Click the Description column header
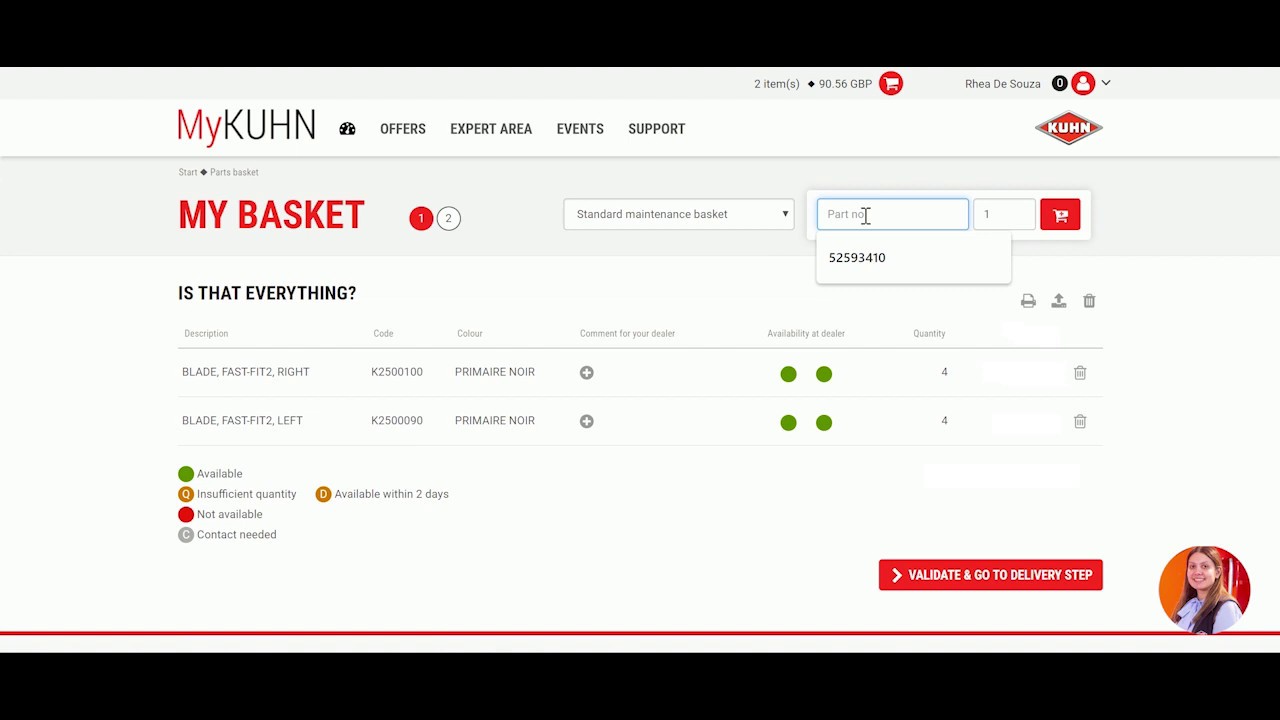The width and height of the screenshot is (1280, 720). pos(206,334)
